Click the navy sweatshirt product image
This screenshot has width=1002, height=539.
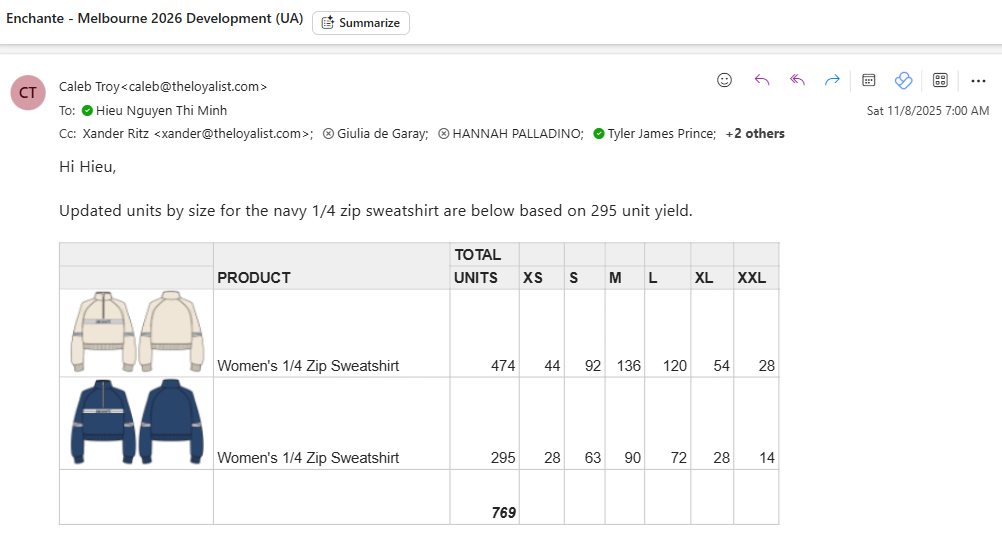pyautogui.click(x=137, y=421)
